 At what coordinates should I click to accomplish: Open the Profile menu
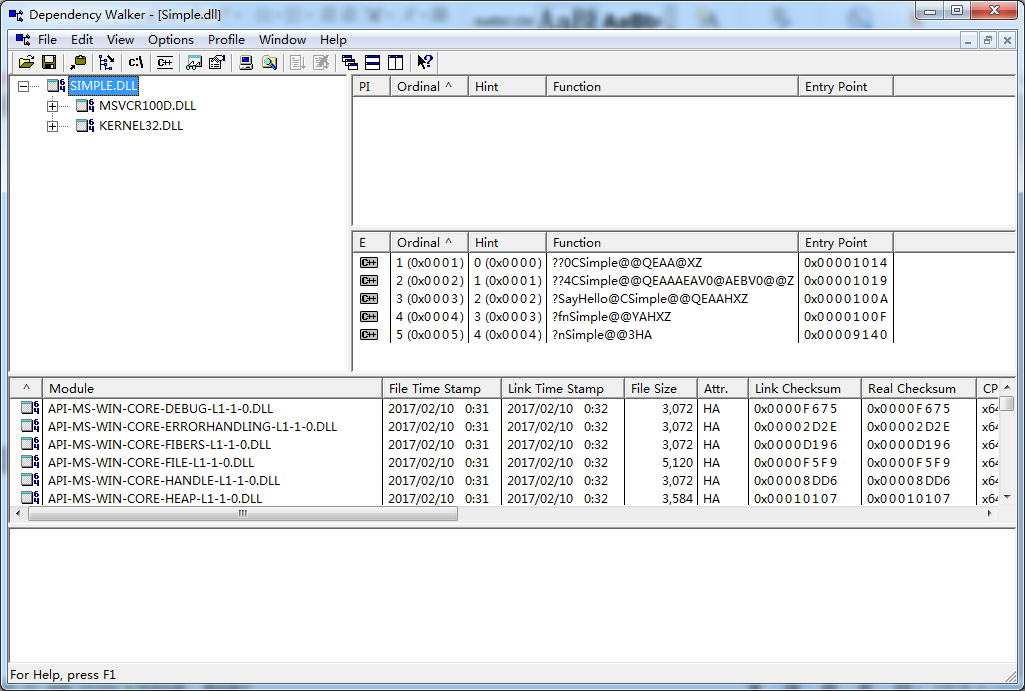[226, 40]
